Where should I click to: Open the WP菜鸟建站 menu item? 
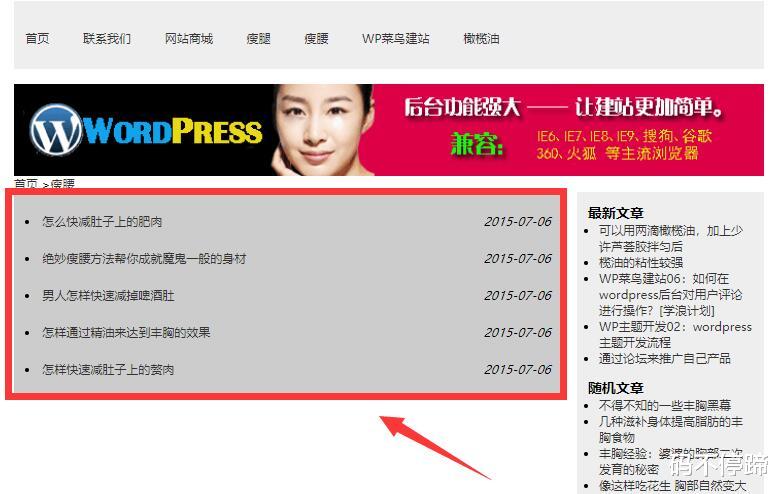click(x=395, y=39)
